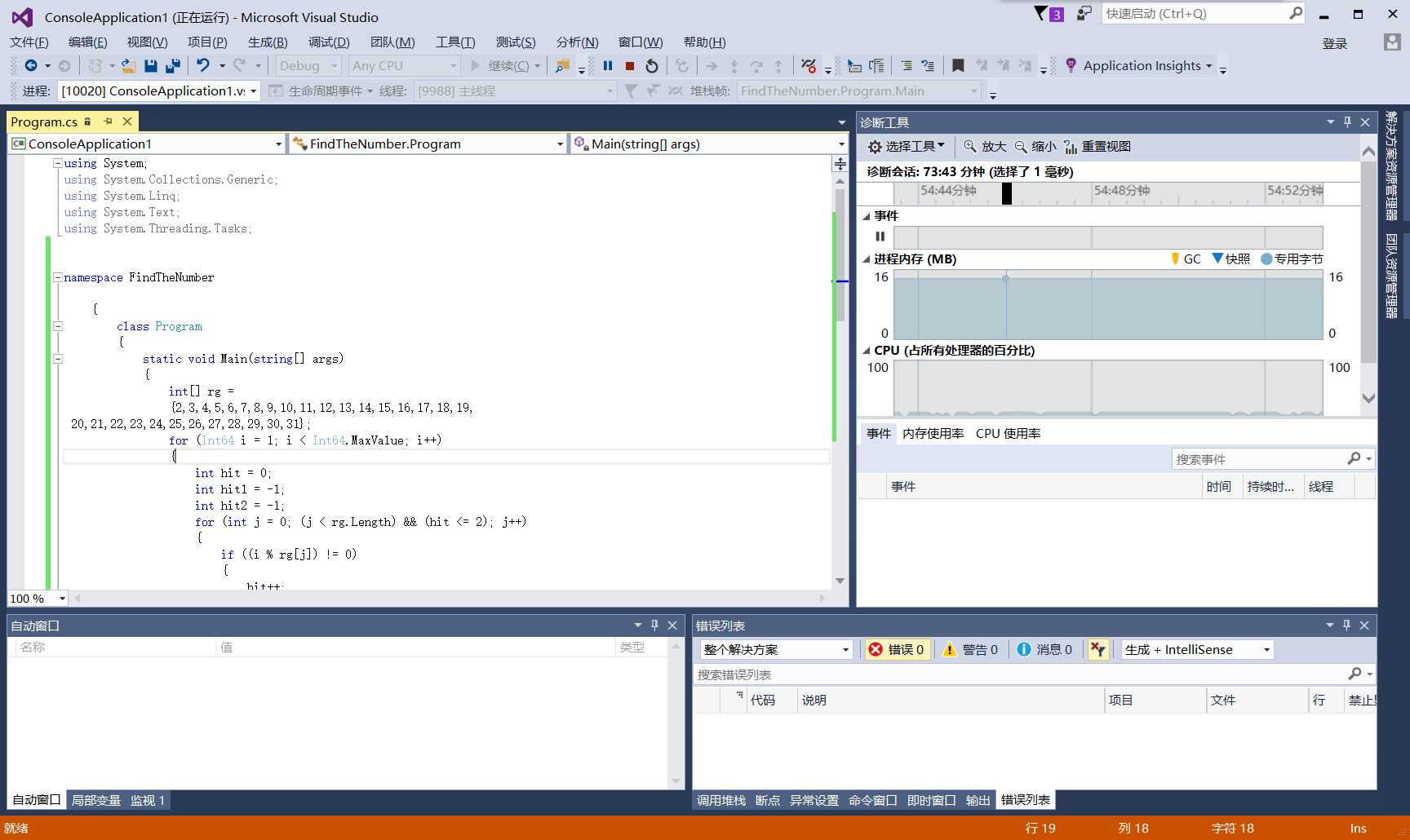Open file with the folder icon

(x=128, y=66)
